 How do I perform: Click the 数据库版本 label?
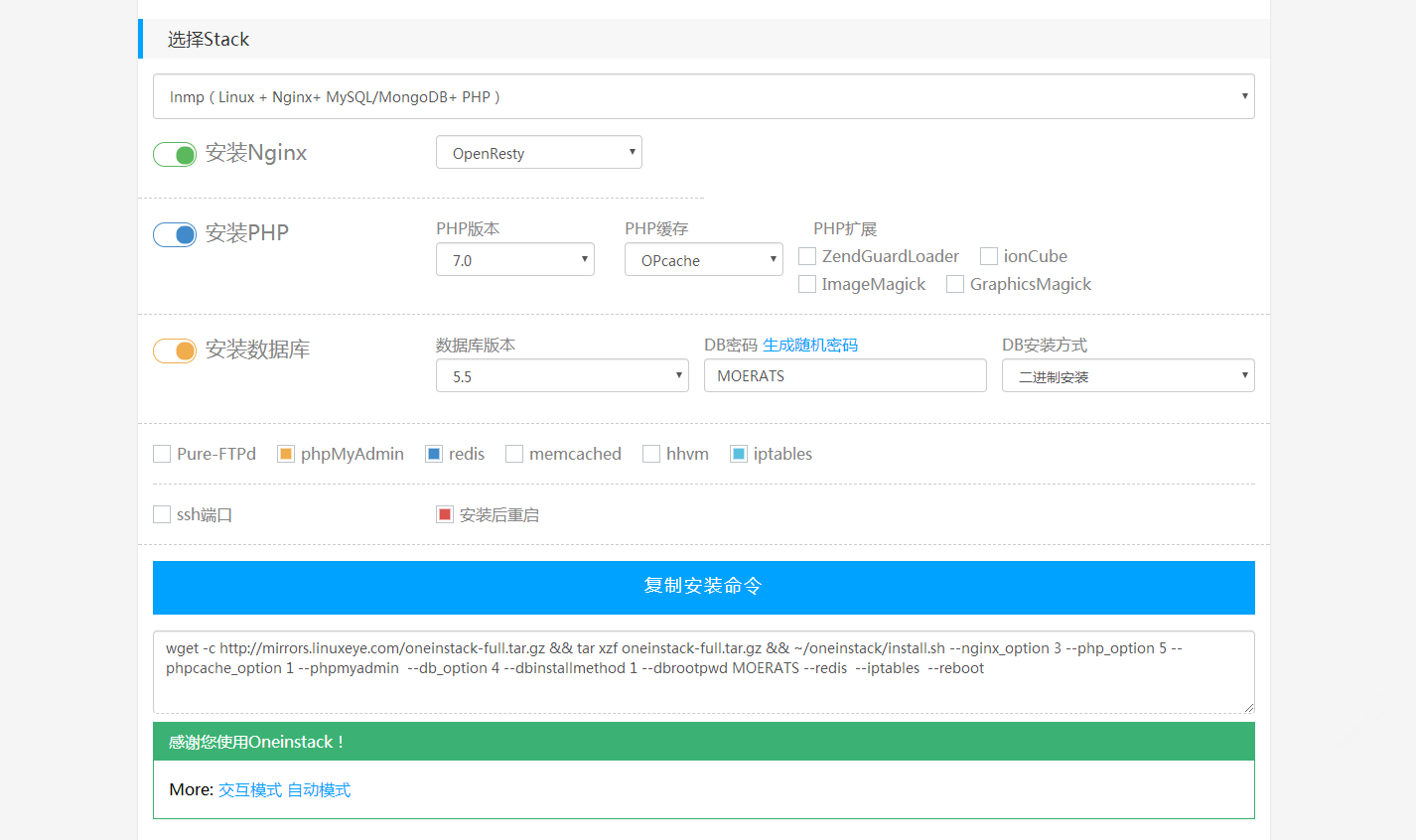[x=476, y=345]
